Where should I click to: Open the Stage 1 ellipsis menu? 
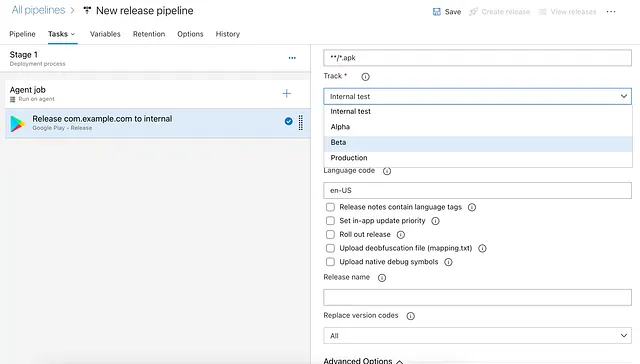(x=292, y=58)
